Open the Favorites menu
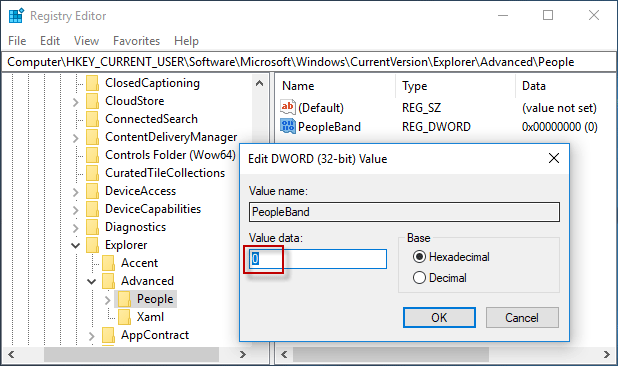 point(136,41)
